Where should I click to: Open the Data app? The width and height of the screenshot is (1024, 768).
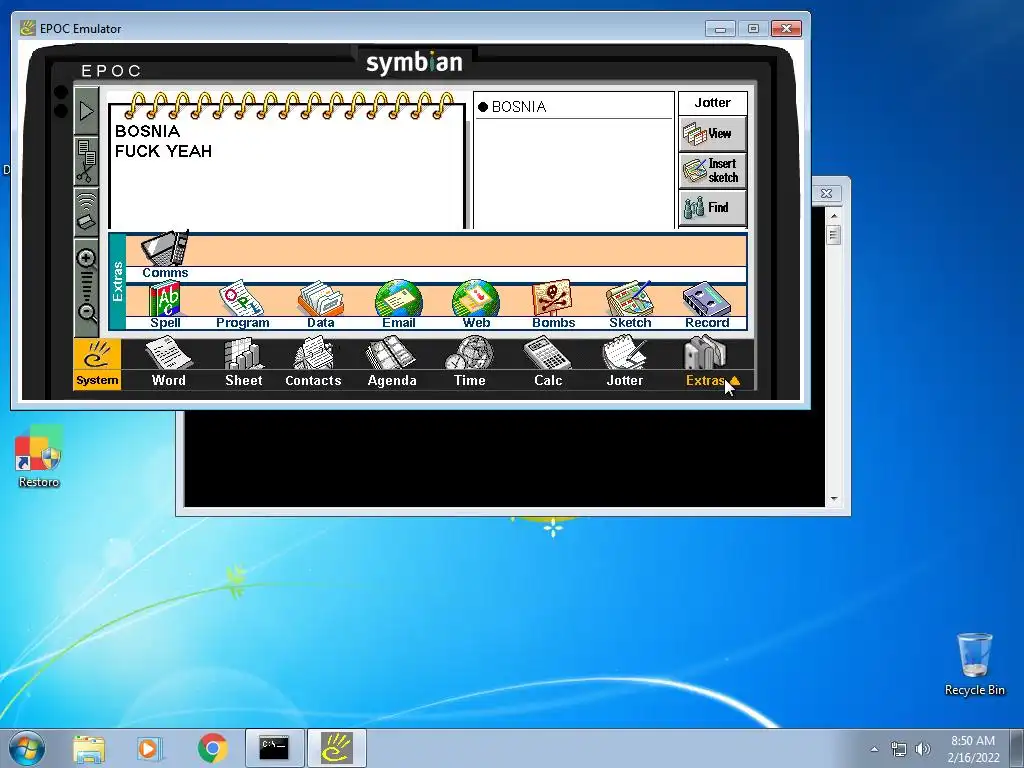click(x=320, y=305)
